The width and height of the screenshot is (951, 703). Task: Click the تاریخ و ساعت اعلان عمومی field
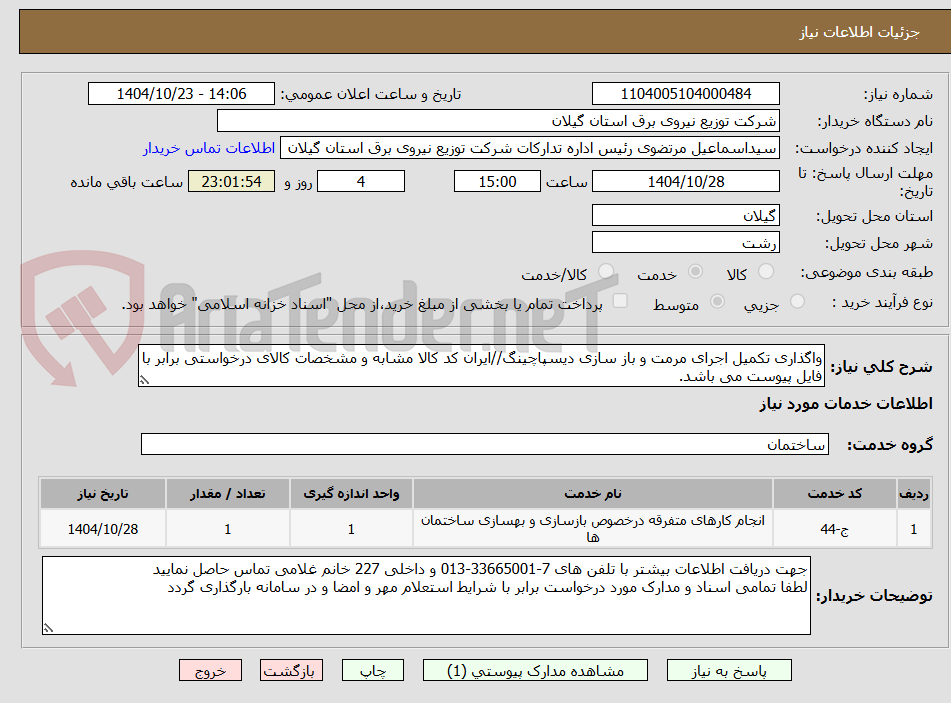(x=180, y=92)
